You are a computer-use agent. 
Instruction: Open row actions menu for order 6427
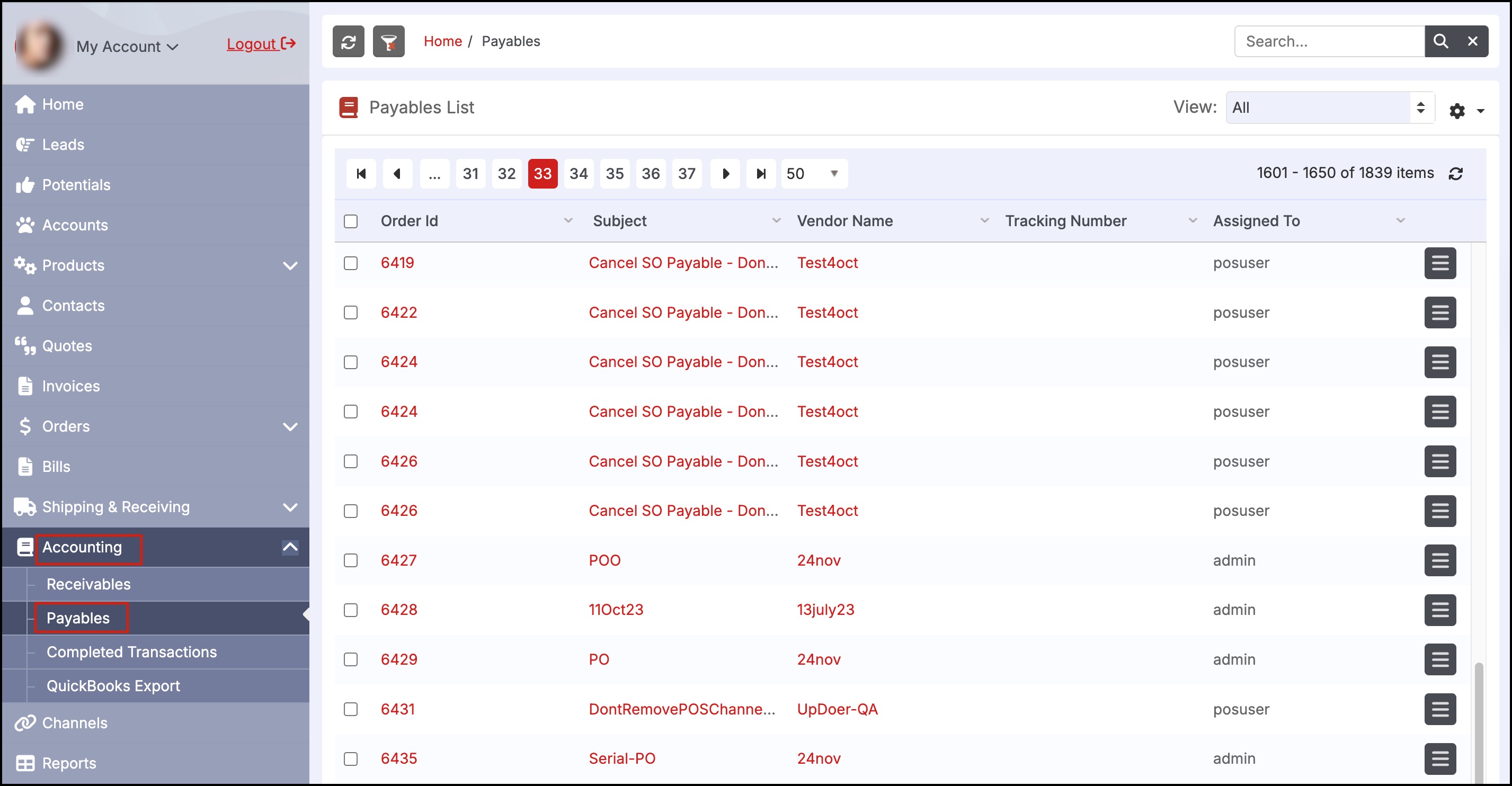pyautogui.click(x=1439, y=560)
